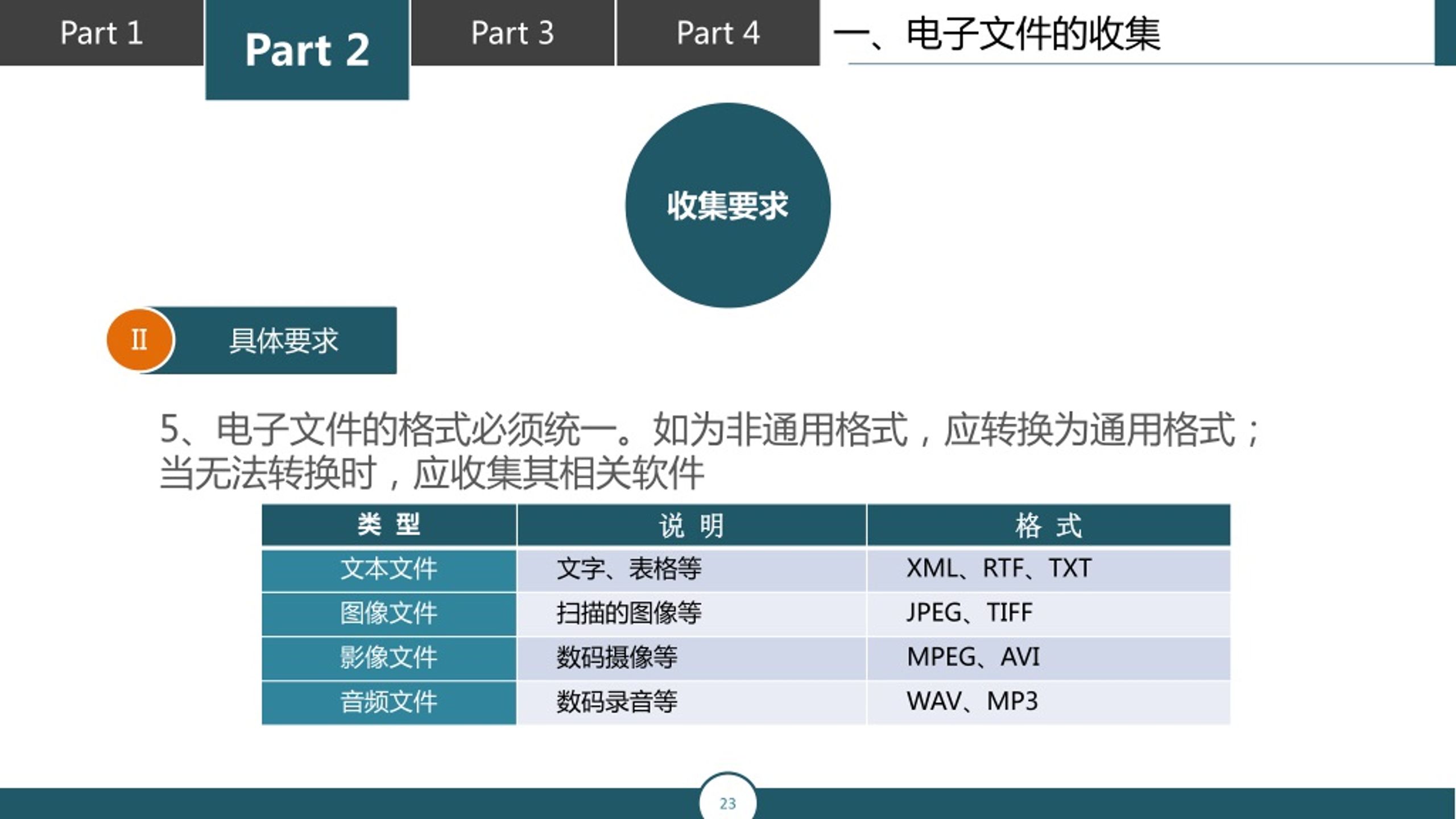The height and width of the screenshot is (819, 1456).
Task: Switch to the Part 1 tab
Action: coord(101,32)
